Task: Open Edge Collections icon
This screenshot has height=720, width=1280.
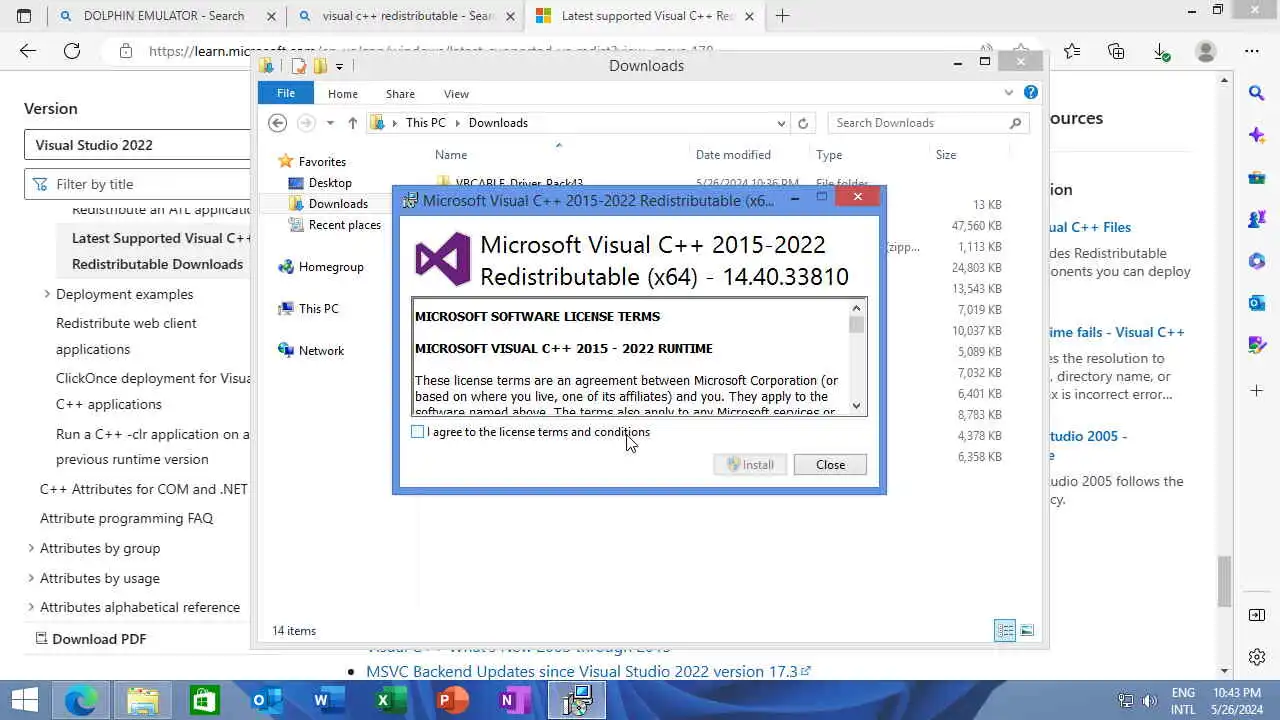Action: 1116,51
